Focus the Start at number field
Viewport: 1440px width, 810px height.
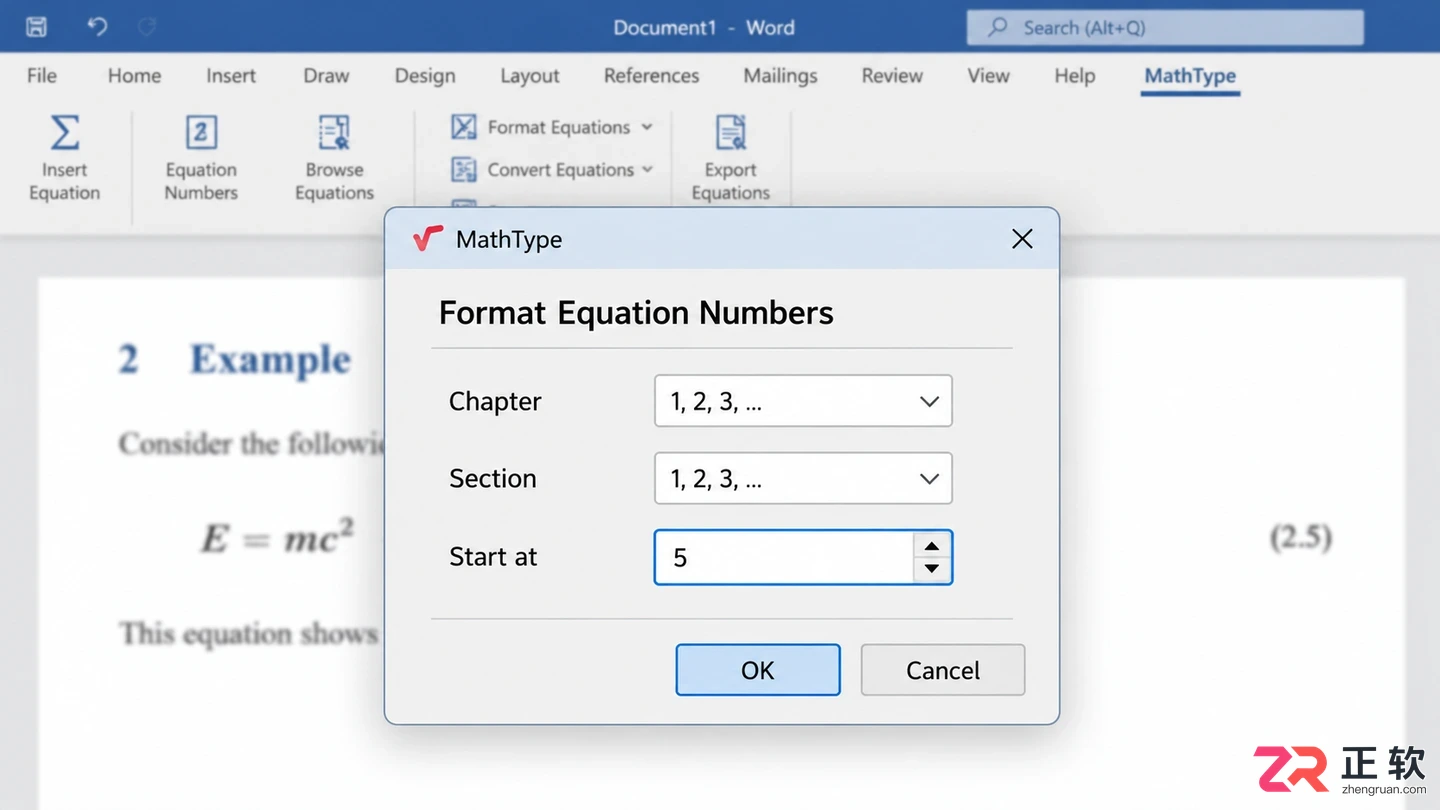[784, 557]
